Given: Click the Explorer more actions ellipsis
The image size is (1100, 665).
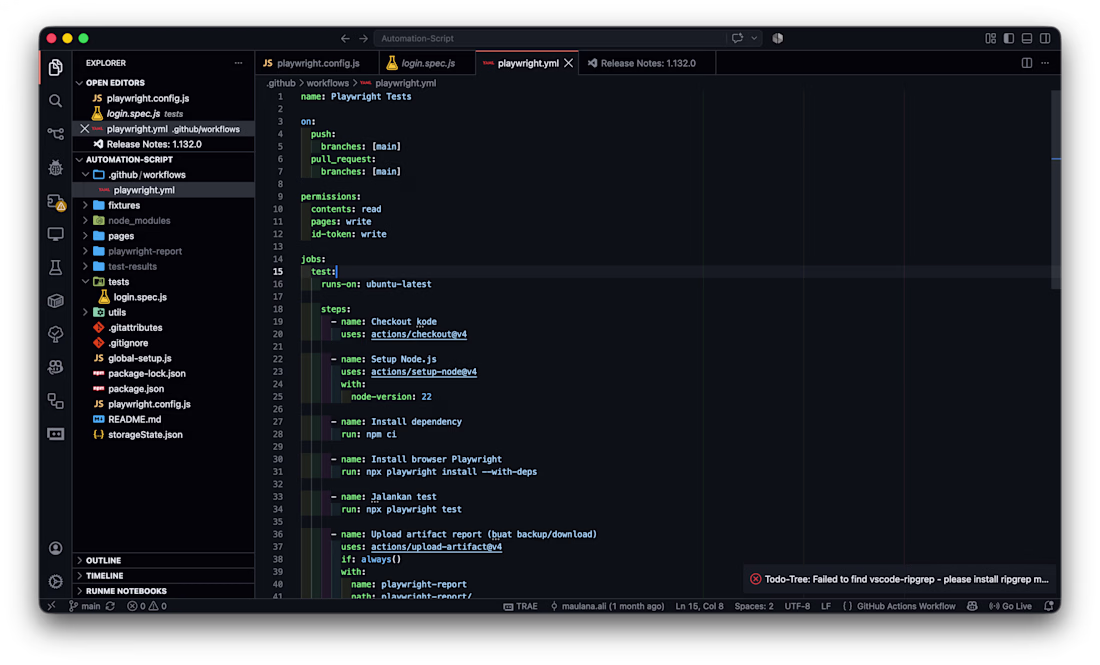Looking at the screenshot, I should click(239, 63).
